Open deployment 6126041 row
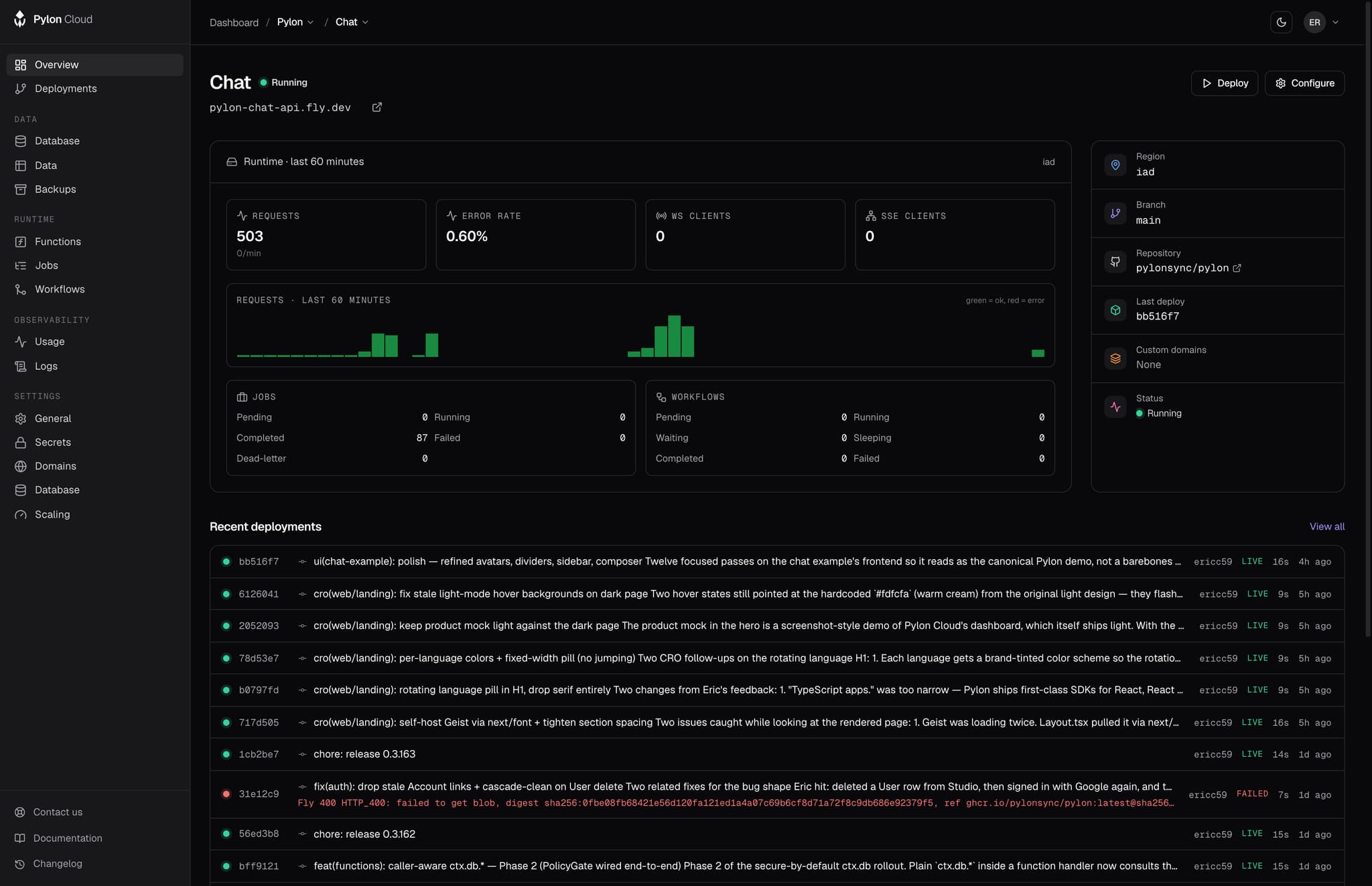The width and height of the screenshot is (1372, 886). (x=776, y=594)
